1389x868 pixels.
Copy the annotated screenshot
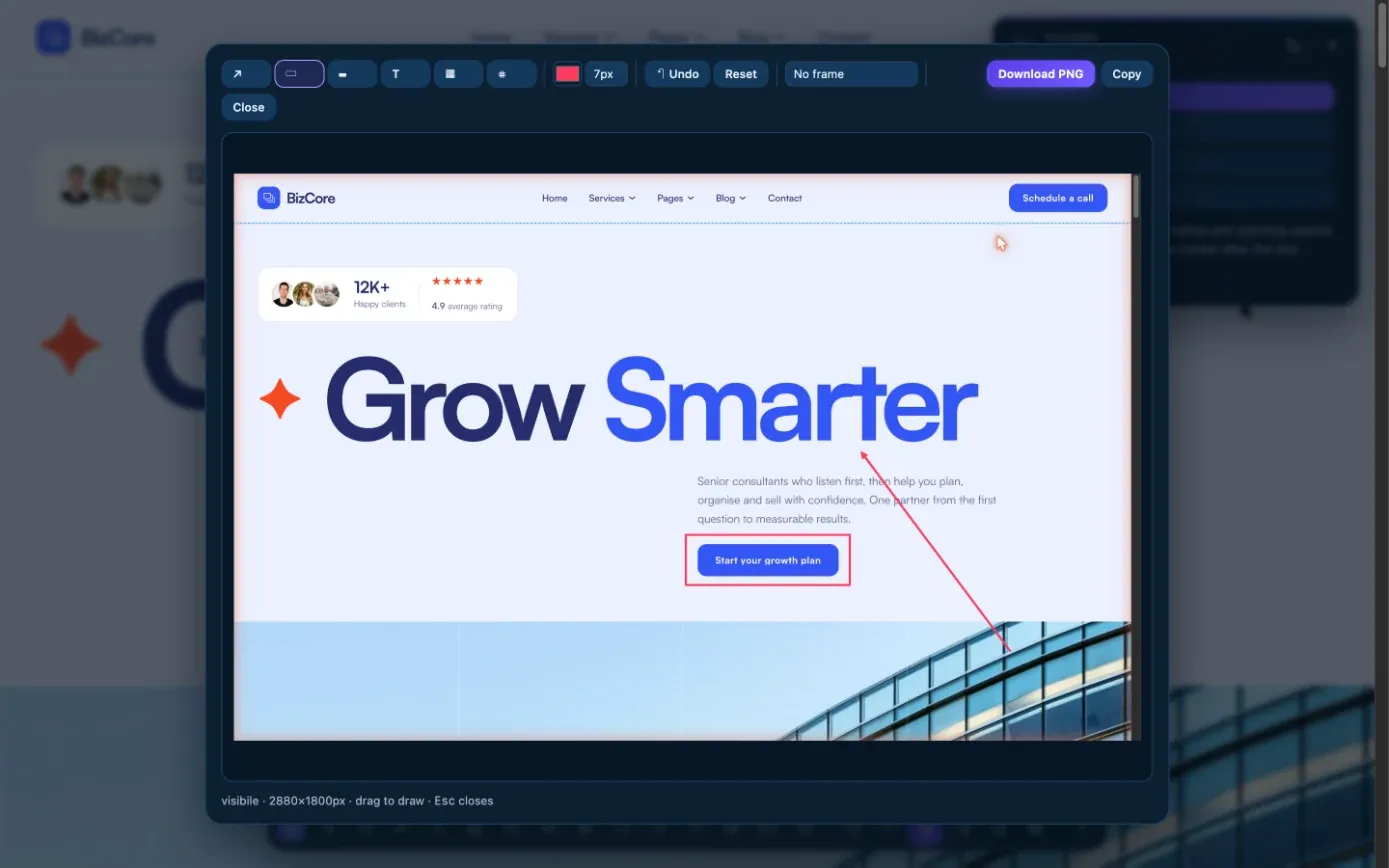click(x=1127, y=74)
